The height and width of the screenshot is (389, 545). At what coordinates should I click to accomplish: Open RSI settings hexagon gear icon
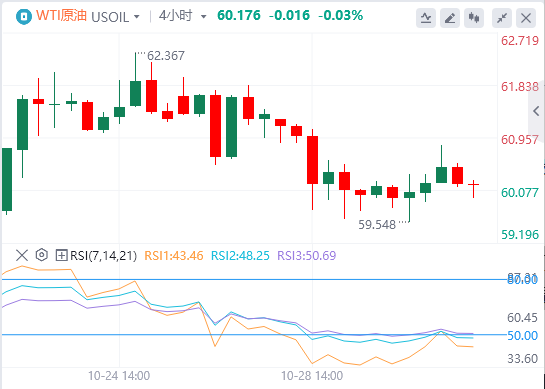[42, 255]
